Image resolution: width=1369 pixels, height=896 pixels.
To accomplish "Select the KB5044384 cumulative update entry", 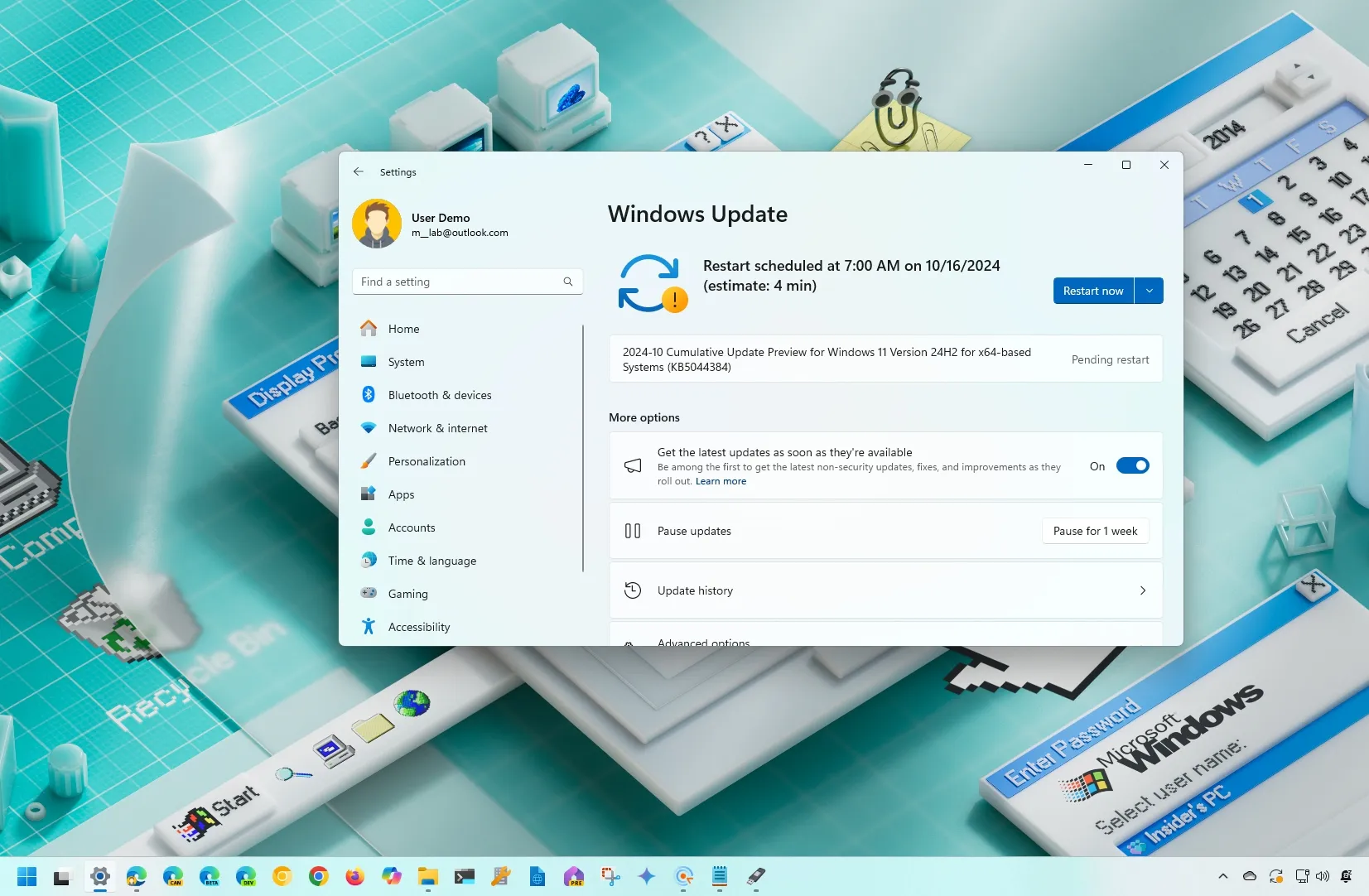I will [x=885, y=359].
